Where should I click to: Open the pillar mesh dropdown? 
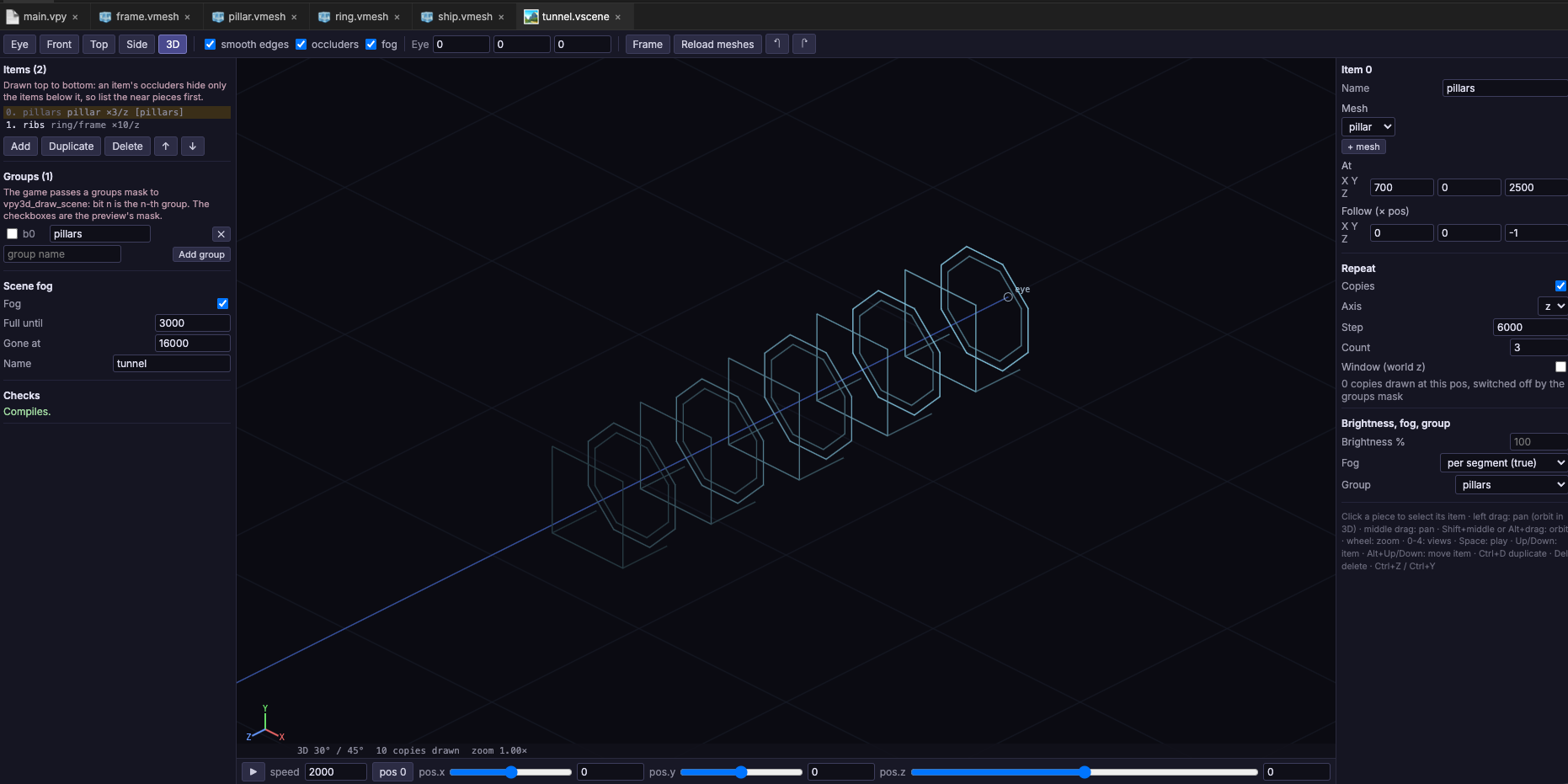point(1368,127)
